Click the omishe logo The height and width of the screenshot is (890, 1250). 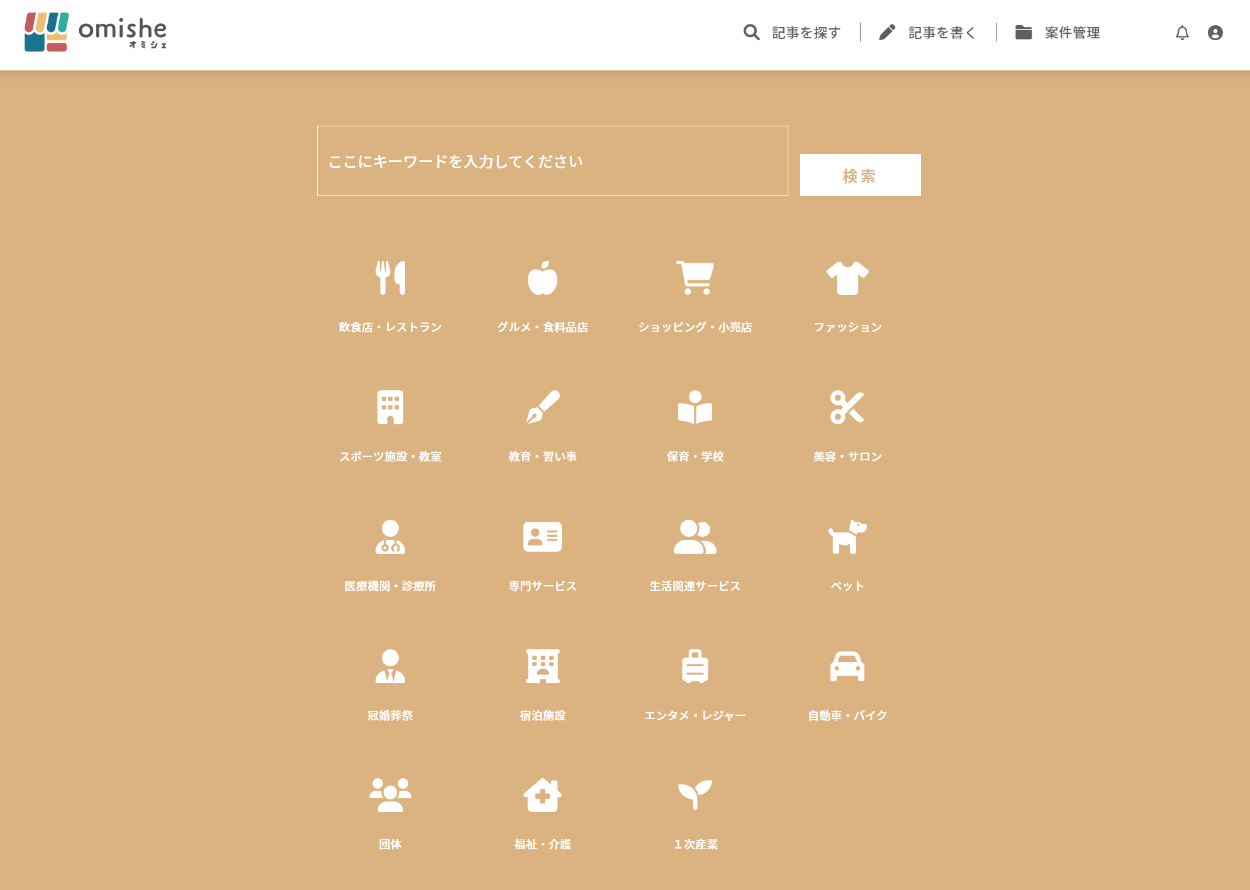(x=96, y=32)
